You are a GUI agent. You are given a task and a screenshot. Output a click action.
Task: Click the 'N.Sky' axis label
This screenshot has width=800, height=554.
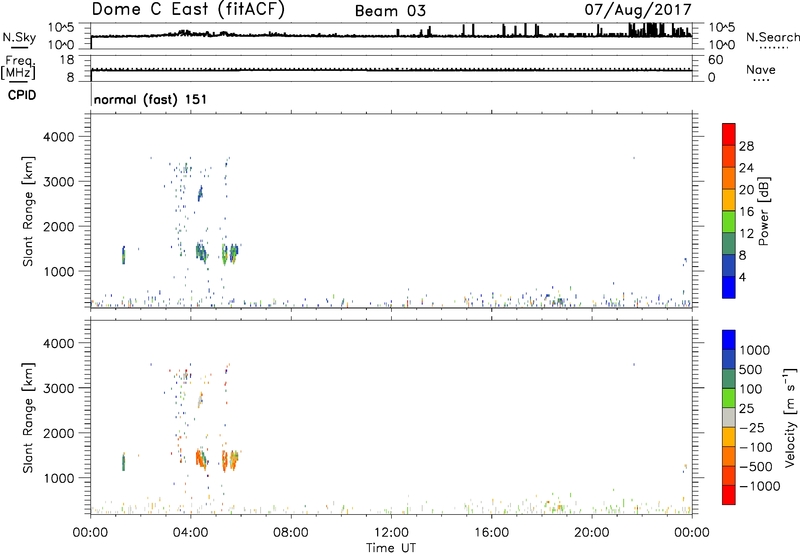19,37
